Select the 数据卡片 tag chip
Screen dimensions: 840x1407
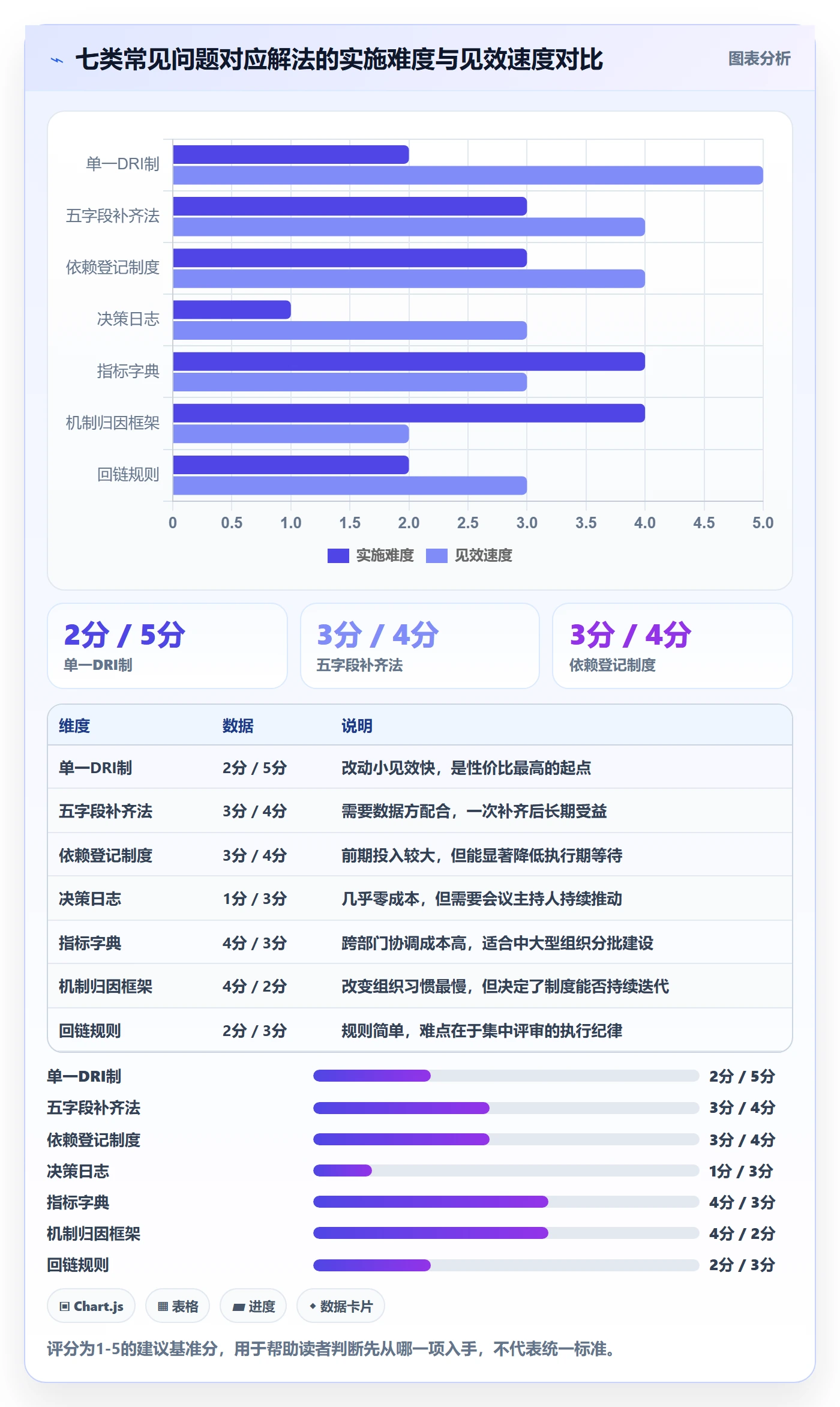pos(341,1306)
